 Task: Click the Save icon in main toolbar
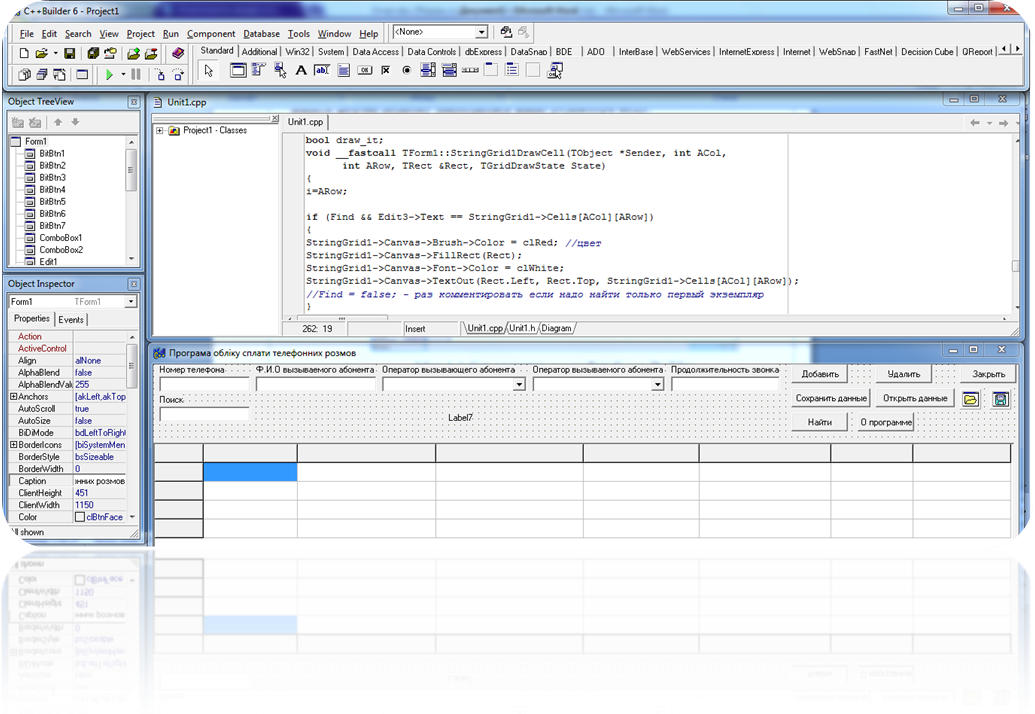point(70,53)
